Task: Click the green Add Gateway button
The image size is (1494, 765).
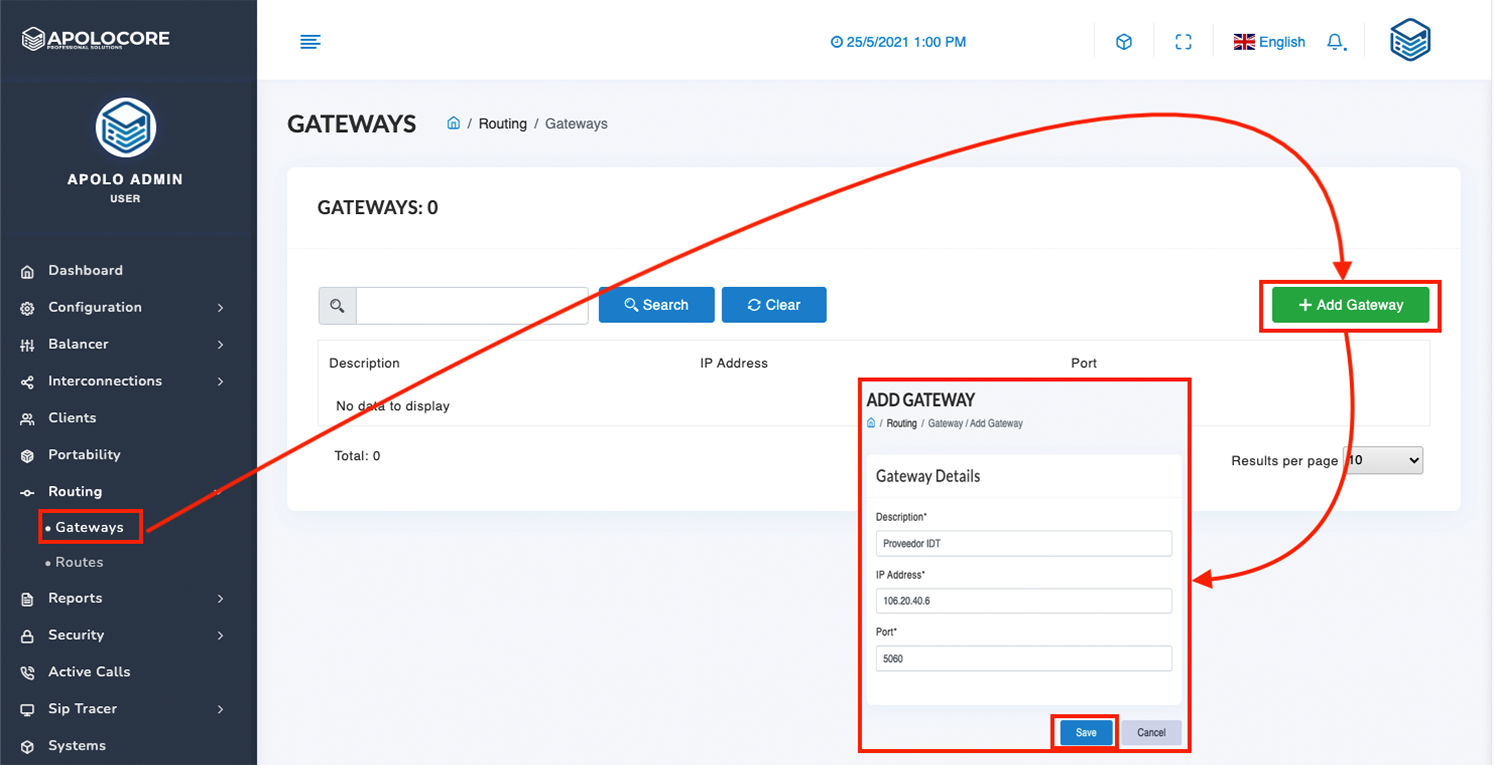Action: tap(1350, 305)
